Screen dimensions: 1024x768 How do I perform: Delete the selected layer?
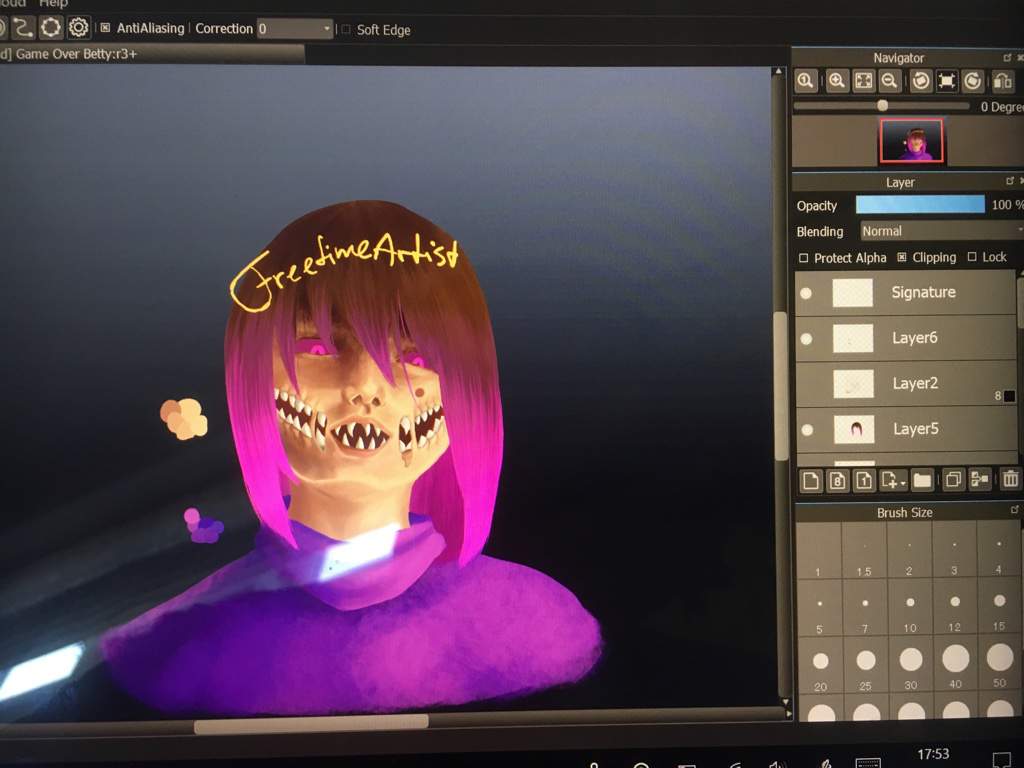[x=1010, y=479]
